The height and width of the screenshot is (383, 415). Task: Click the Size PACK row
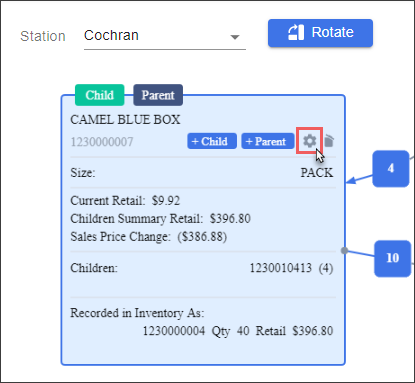click(x=202, y=173)
